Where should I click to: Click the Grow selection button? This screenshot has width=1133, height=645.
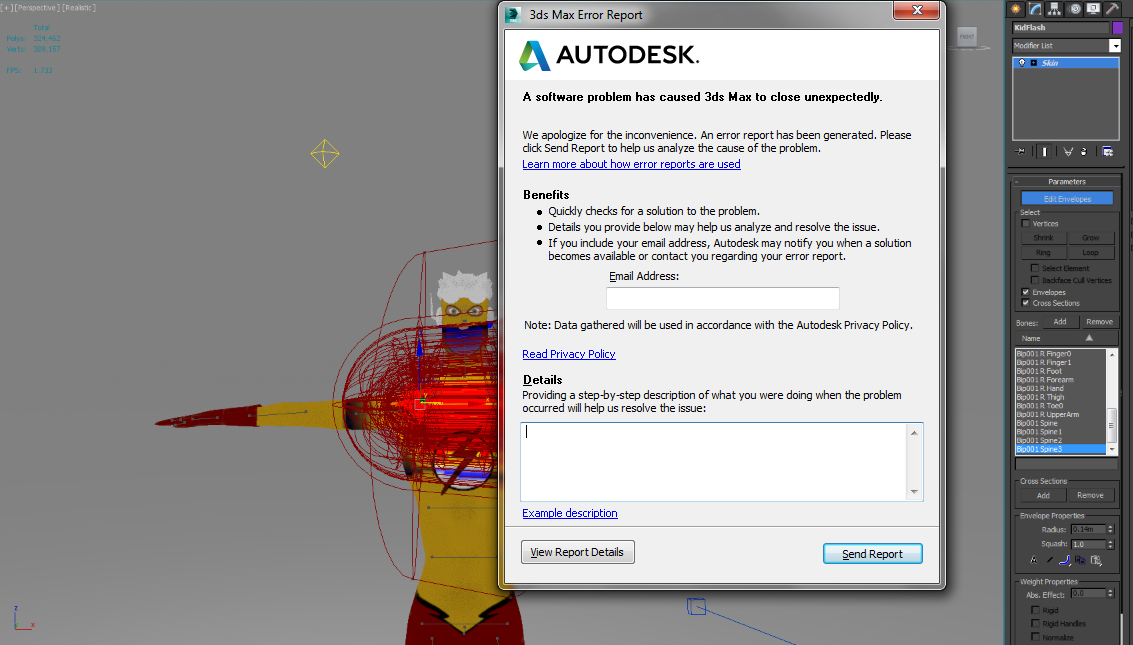click(x=1090, y=238)
